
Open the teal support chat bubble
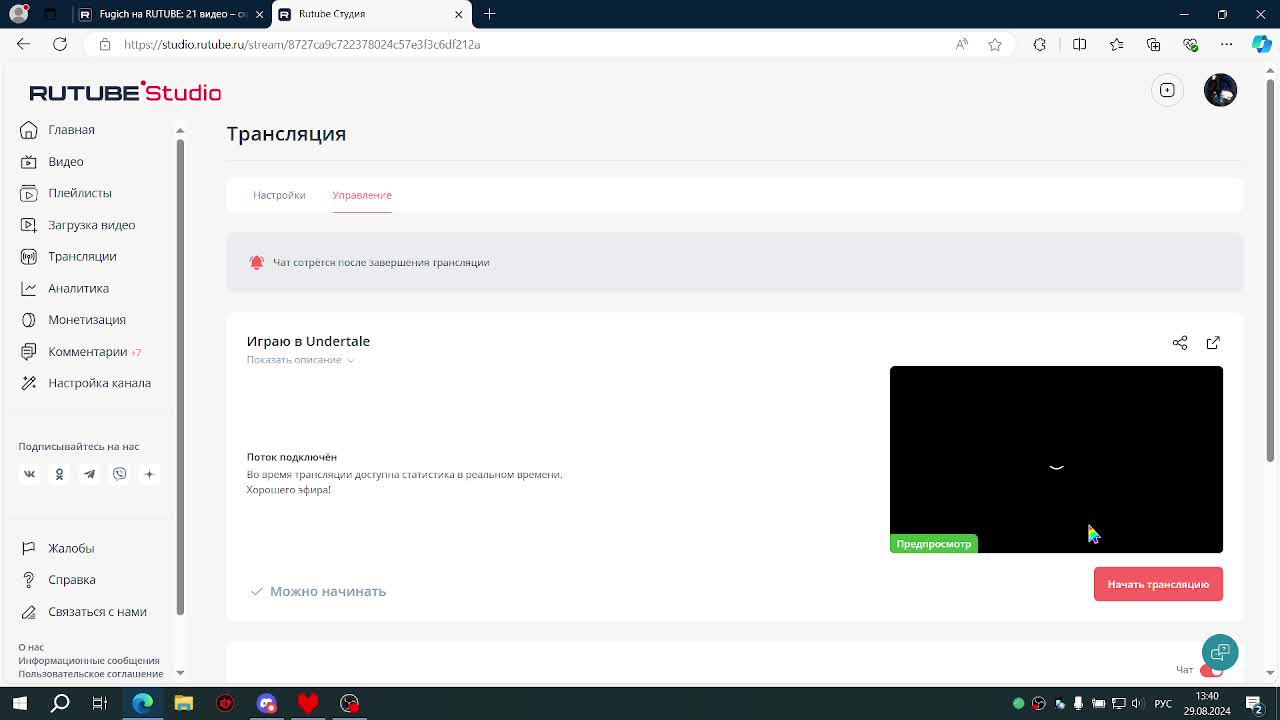point(1220,653)
